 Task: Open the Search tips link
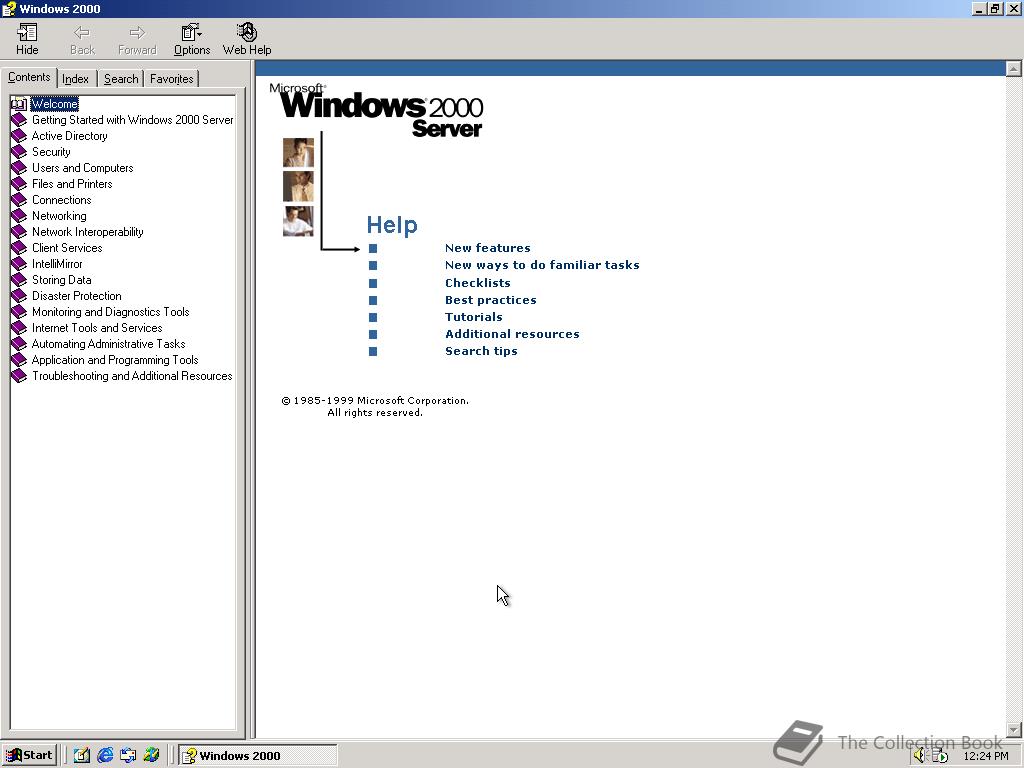[x=481, y=351]
